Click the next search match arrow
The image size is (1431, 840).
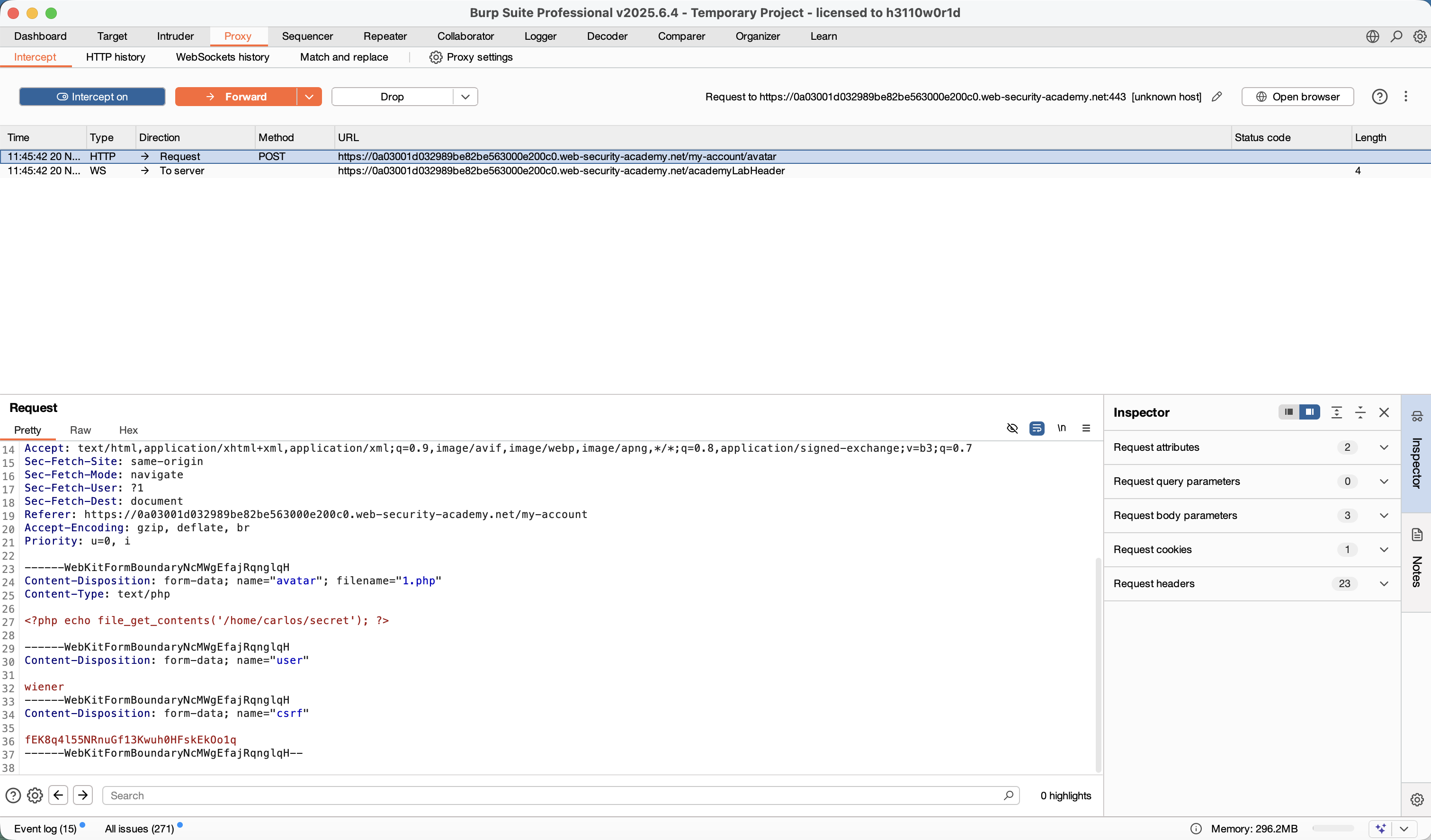(83, 795)
